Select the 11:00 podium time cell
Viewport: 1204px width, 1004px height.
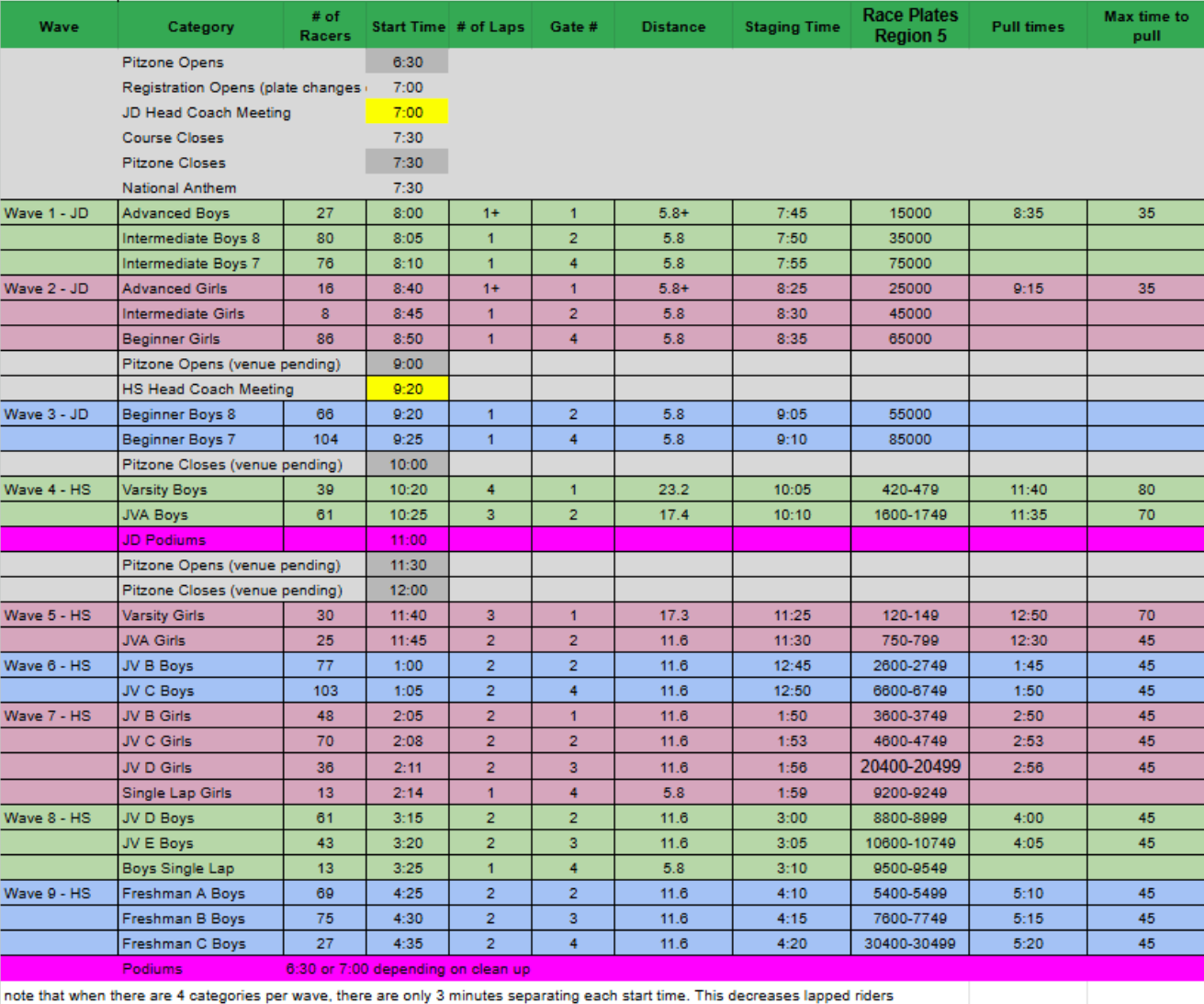[408, 540]
